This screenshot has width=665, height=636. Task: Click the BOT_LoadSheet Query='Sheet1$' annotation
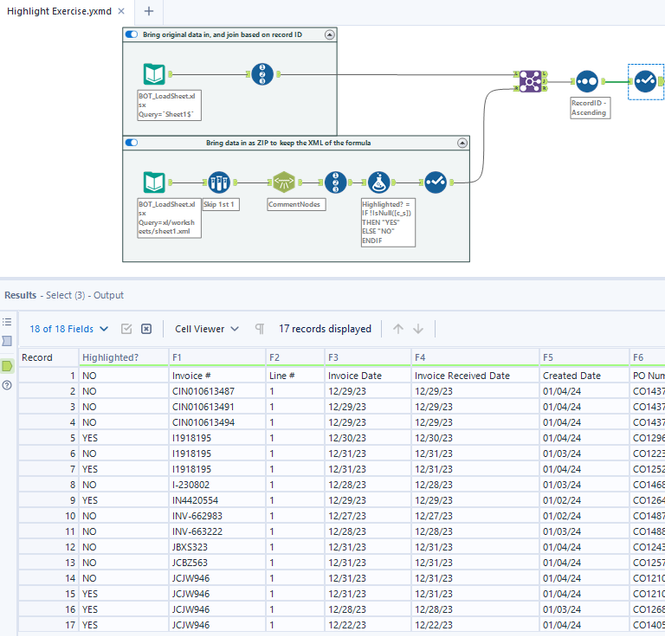[169, 105]
